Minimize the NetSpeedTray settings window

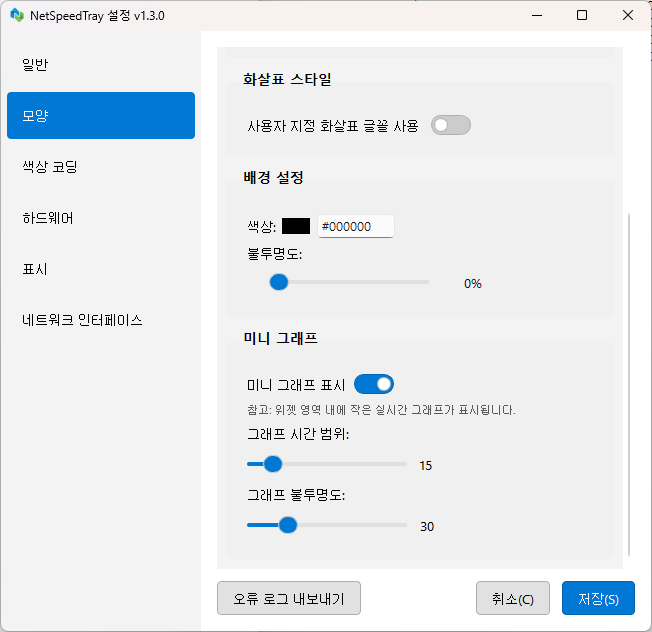click(x=537, y=15)
